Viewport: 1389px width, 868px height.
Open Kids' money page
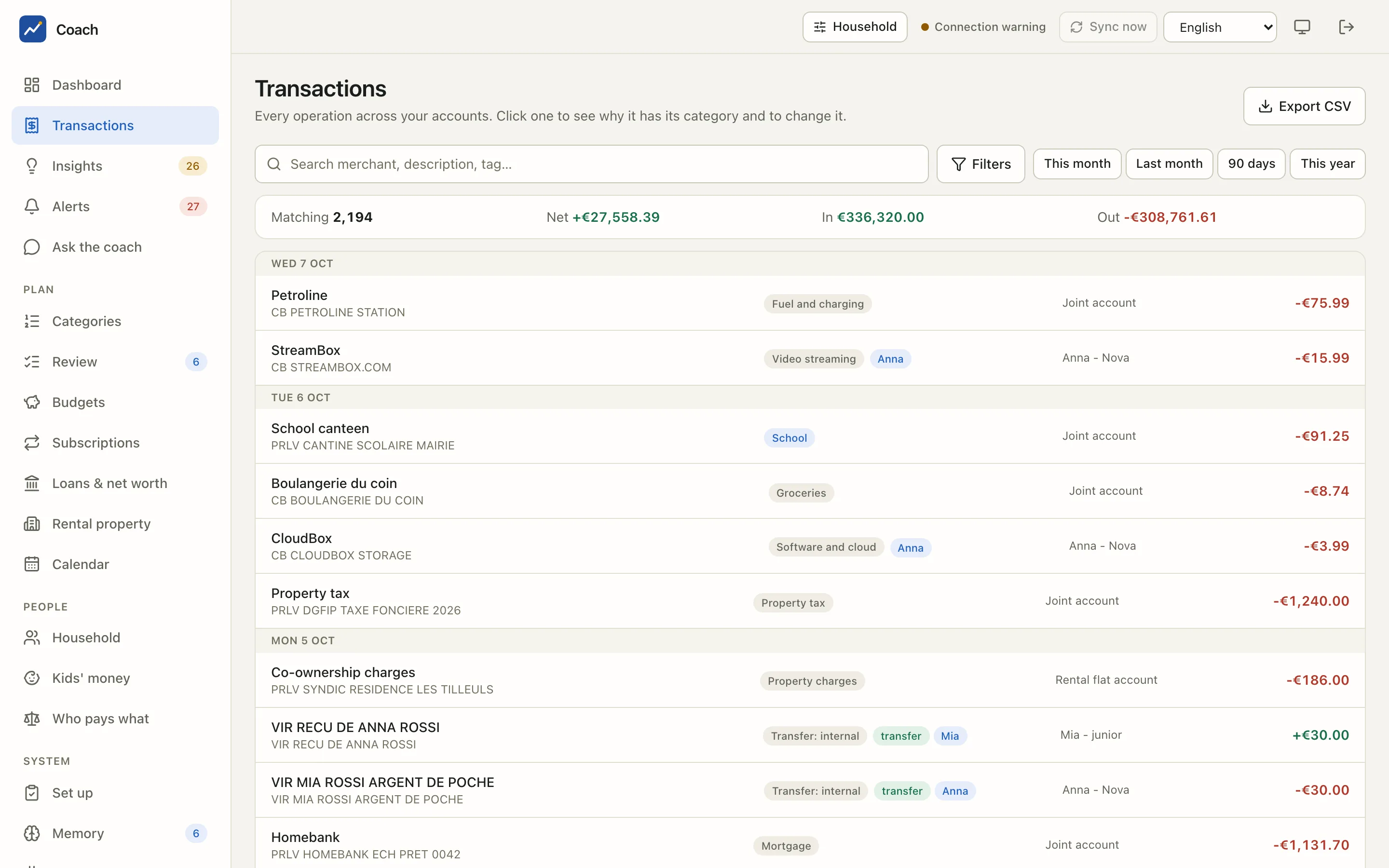click(115, 678)
